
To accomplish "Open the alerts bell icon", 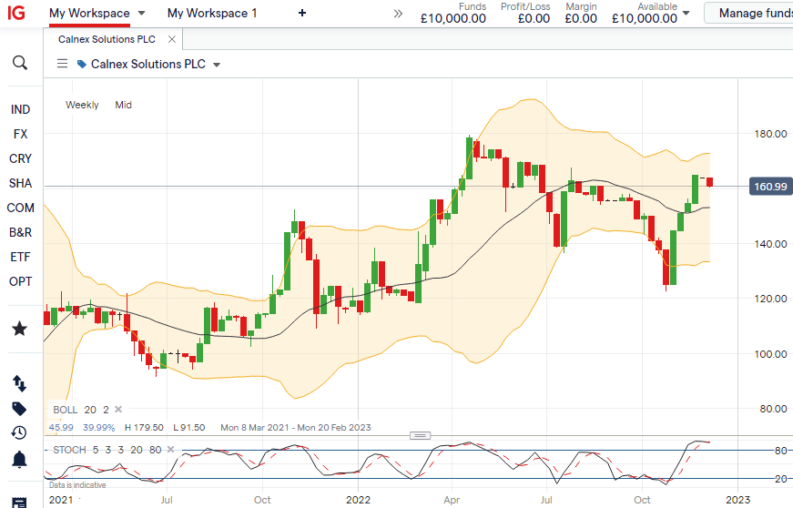I will pos(19,459).
